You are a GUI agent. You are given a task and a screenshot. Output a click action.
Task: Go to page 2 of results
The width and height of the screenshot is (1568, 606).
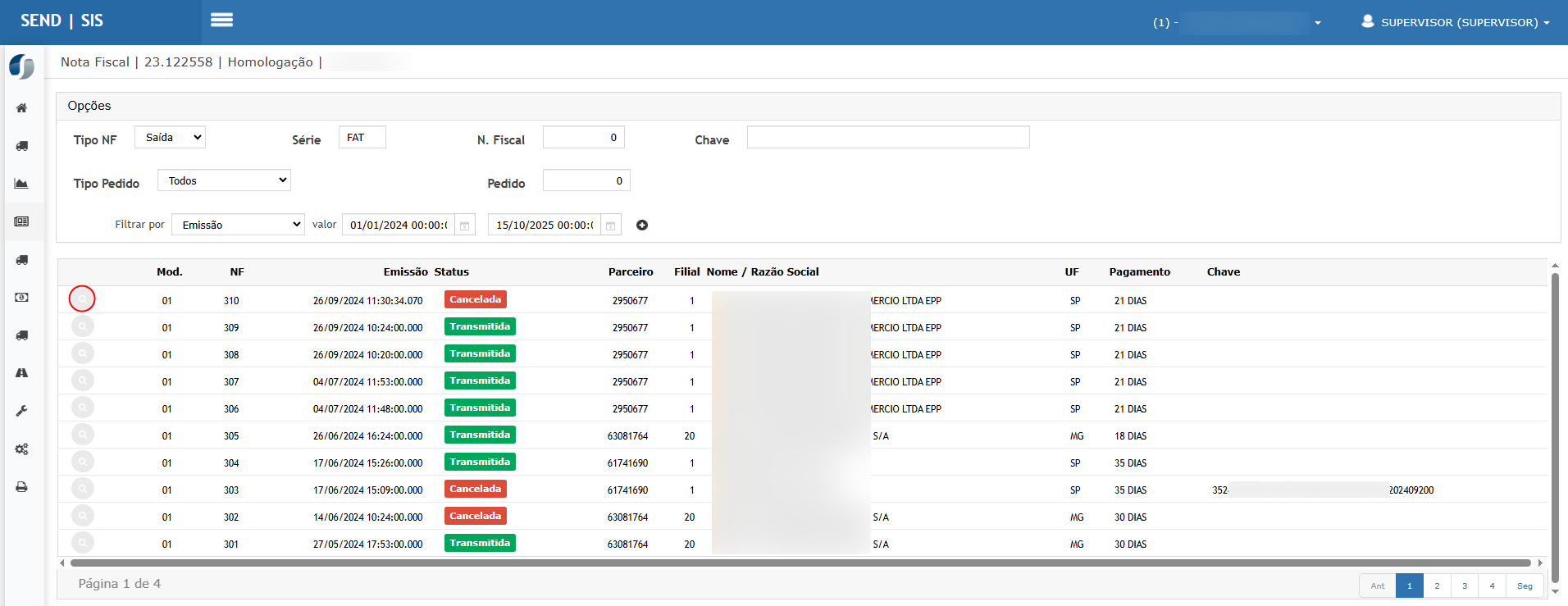(x=1437, y=585)
